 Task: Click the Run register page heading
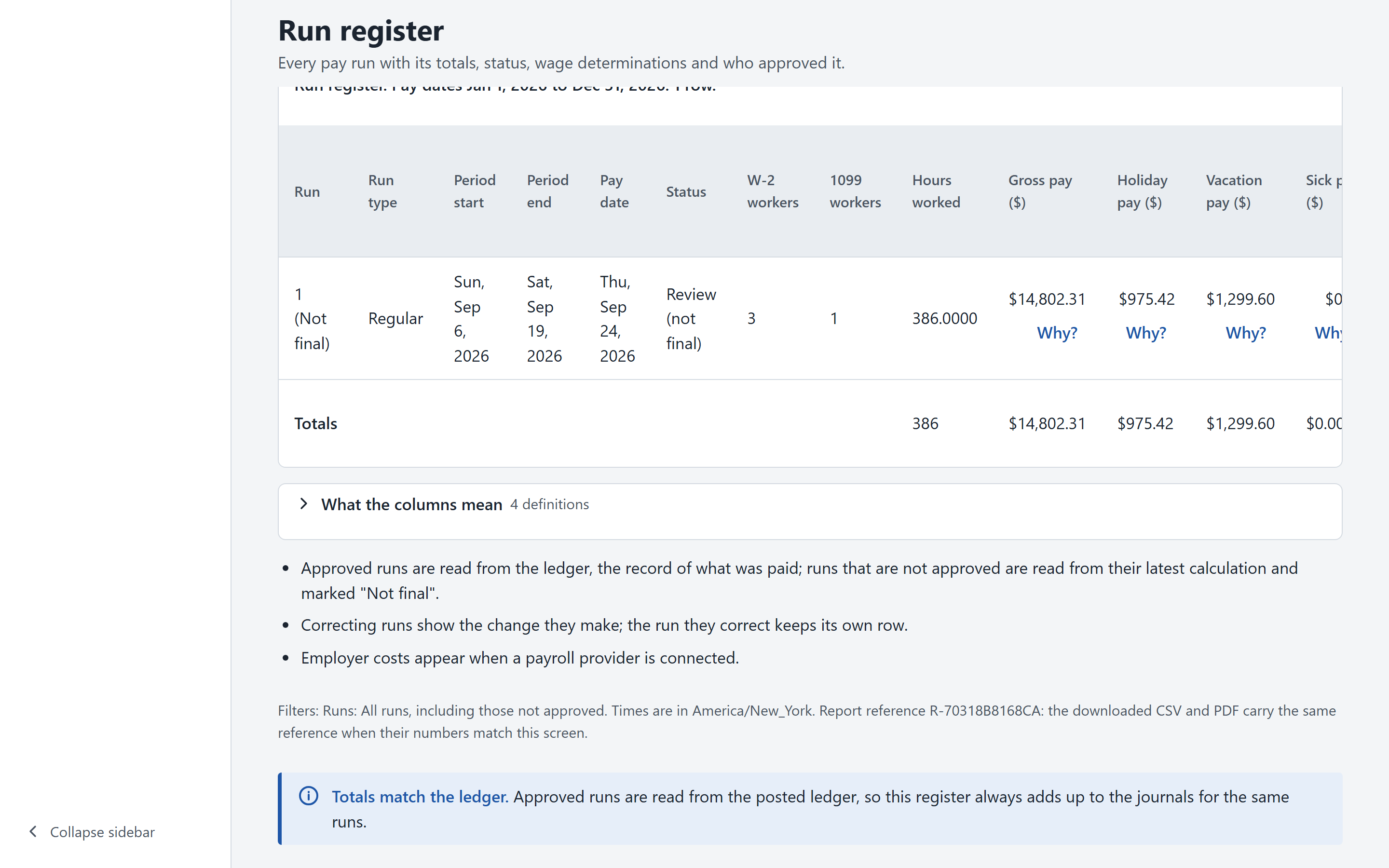(360, 30)
